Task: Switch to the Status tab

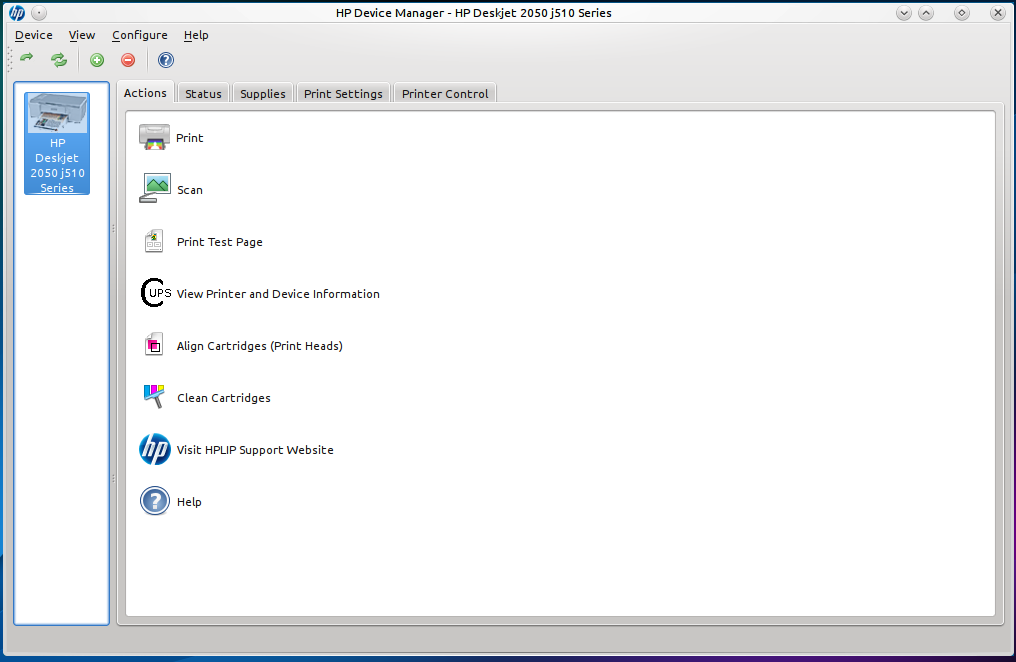Action: (203, 93)
